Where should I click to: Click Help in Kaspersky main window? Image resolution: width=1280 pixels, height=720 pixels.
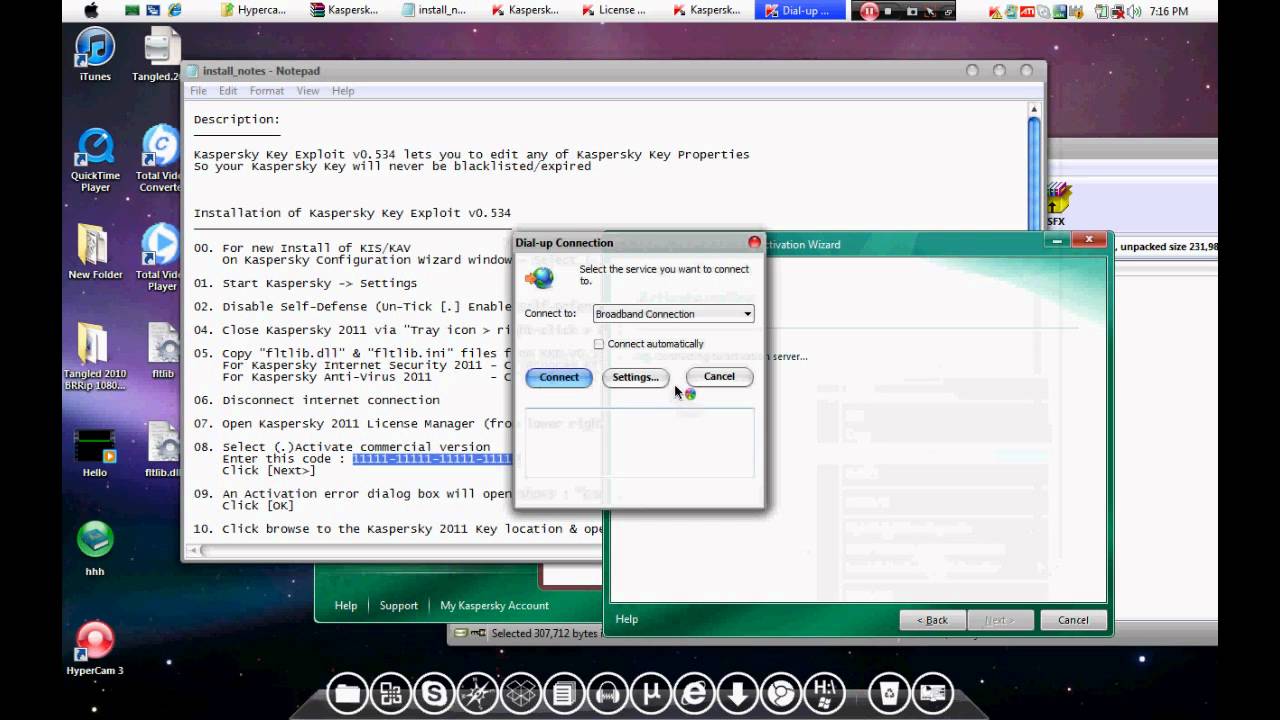tap(346, 605)
